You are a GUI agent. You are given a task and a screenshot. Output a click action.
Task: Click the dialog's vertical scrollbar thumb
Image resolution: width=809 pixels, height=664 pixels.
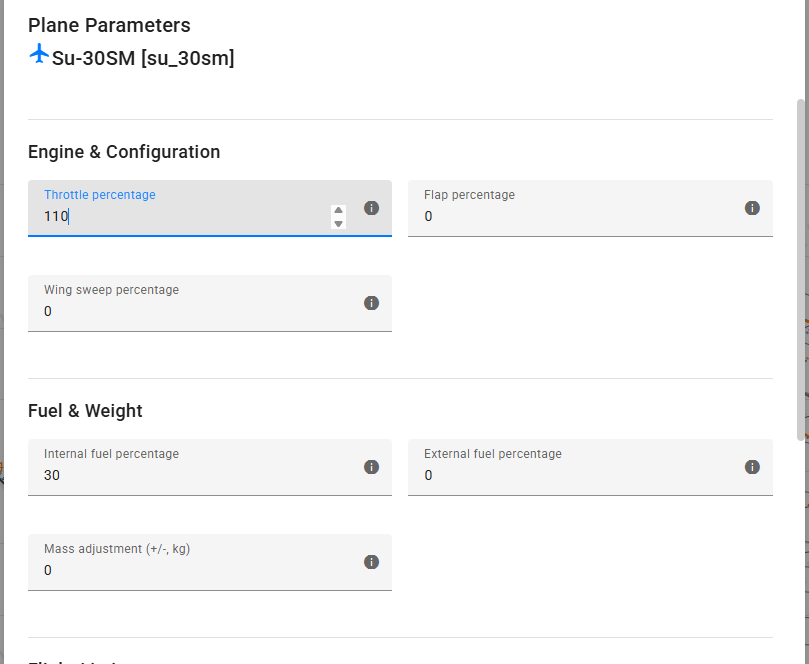pyautogui.click(x=800, y=270)
